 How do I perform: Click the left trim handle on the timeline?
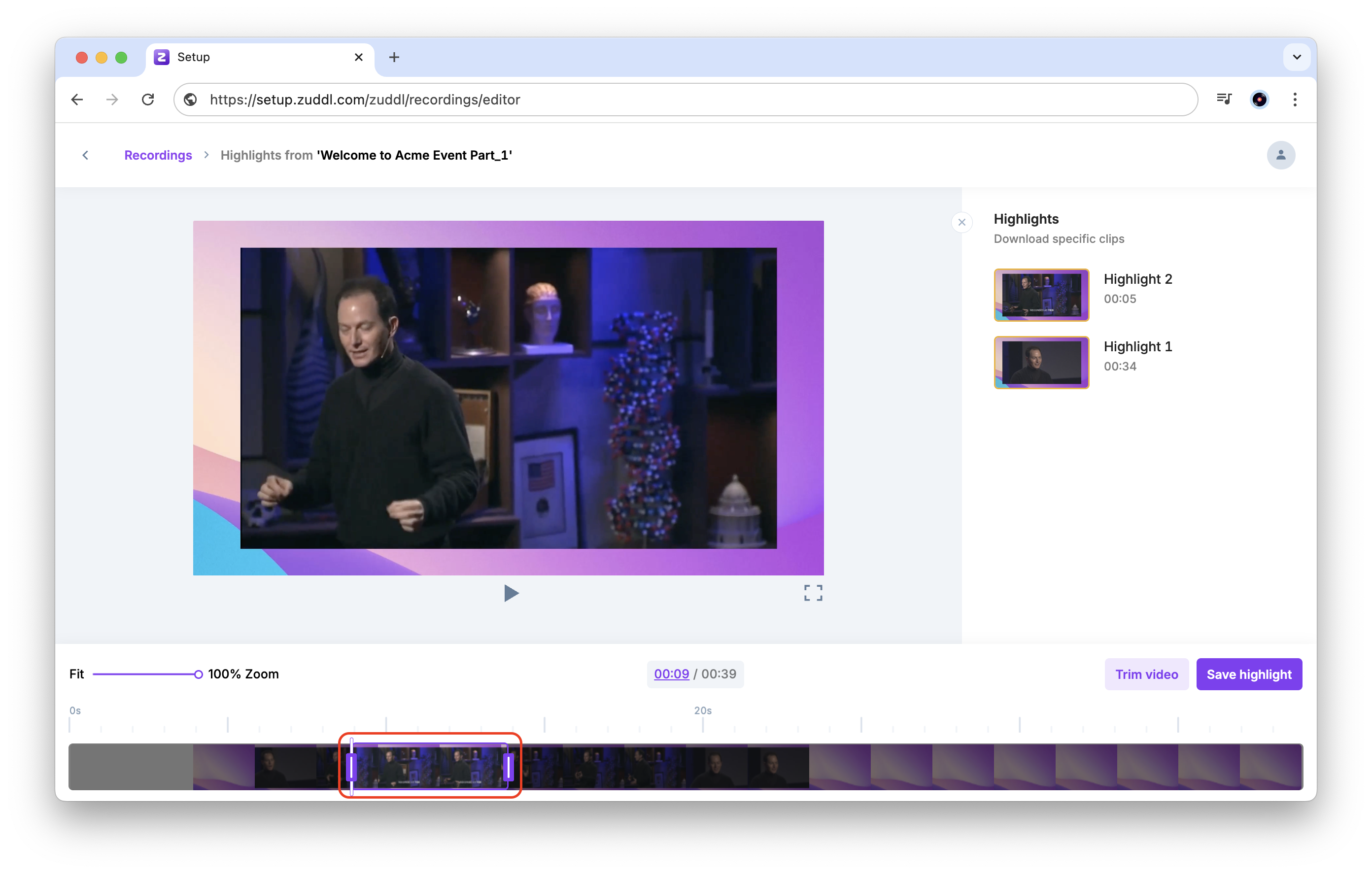[x=351, y=767]
